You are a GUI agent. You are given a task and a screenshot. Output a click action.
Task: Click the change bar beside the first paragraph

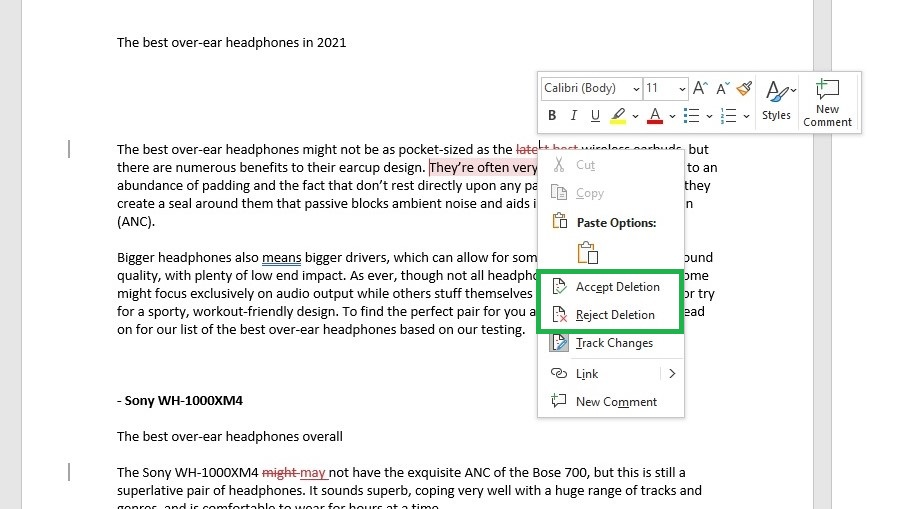pyautogui.click(x=69, y=149)
